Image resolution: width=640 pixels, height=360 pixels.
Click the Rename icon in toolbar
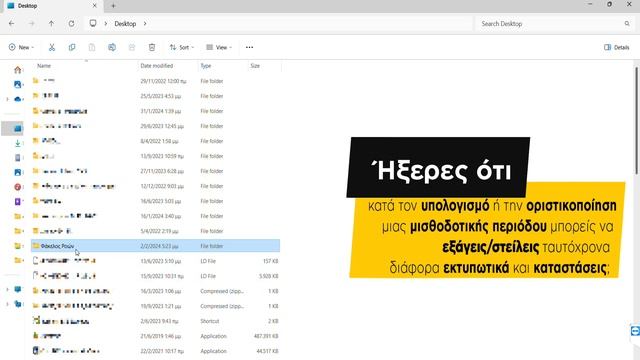pyautogui.click(x=112, y=47)
